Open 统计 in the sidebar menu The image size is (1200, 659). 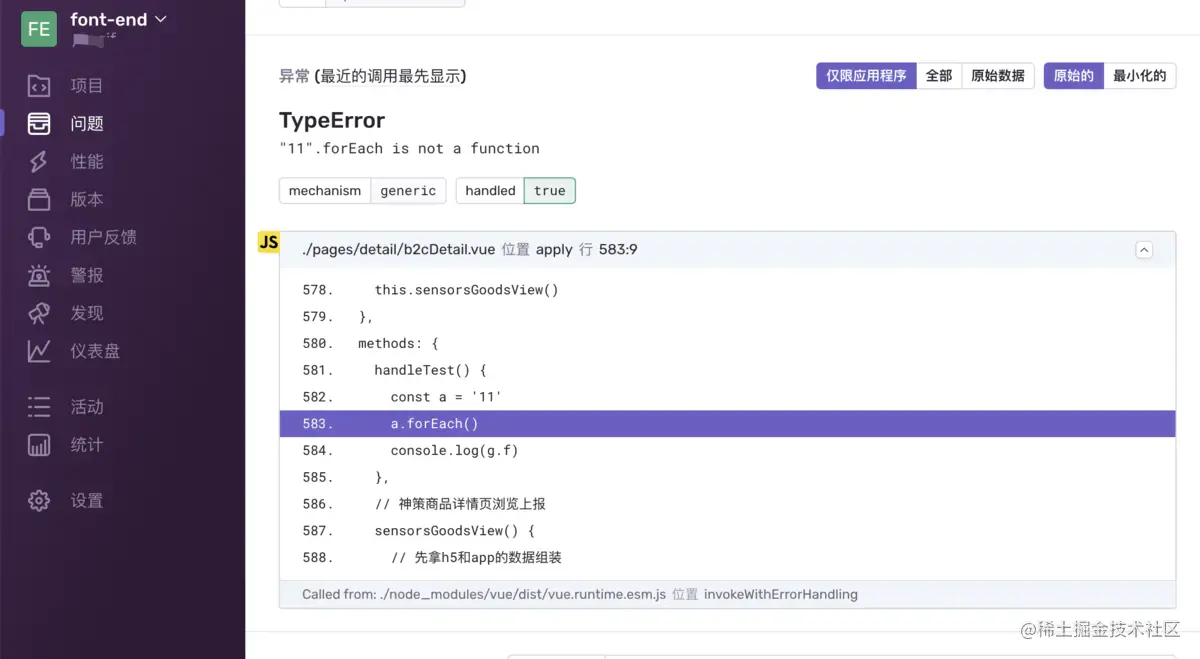pyautogui.click(x=87, y=445)
